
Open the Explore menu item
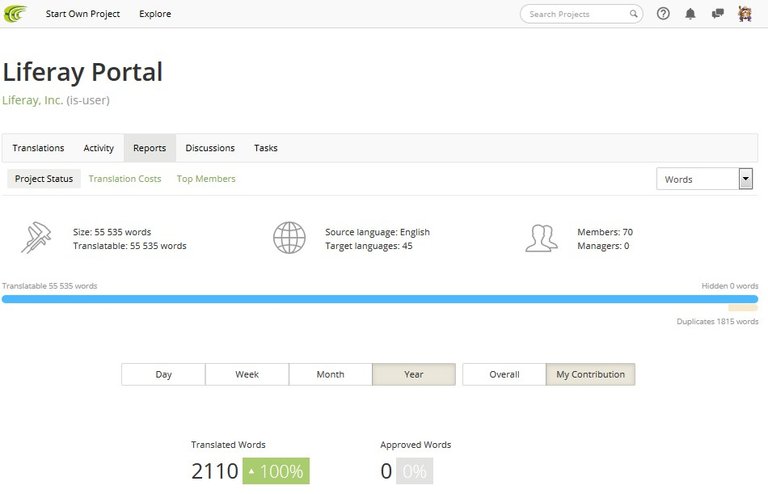pos(155,14)
